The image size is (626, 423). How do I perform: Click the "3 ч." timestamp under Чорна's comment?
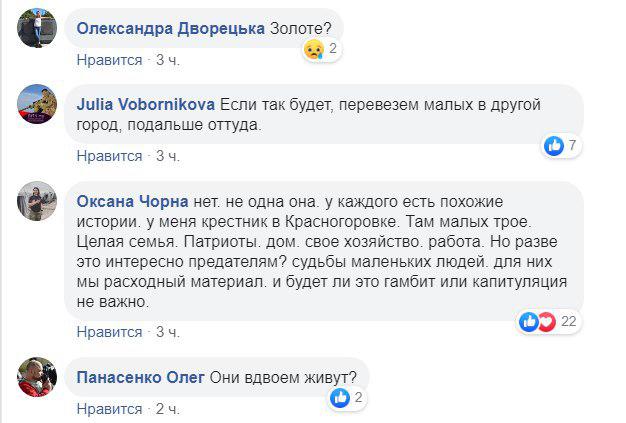pos(167,332)
